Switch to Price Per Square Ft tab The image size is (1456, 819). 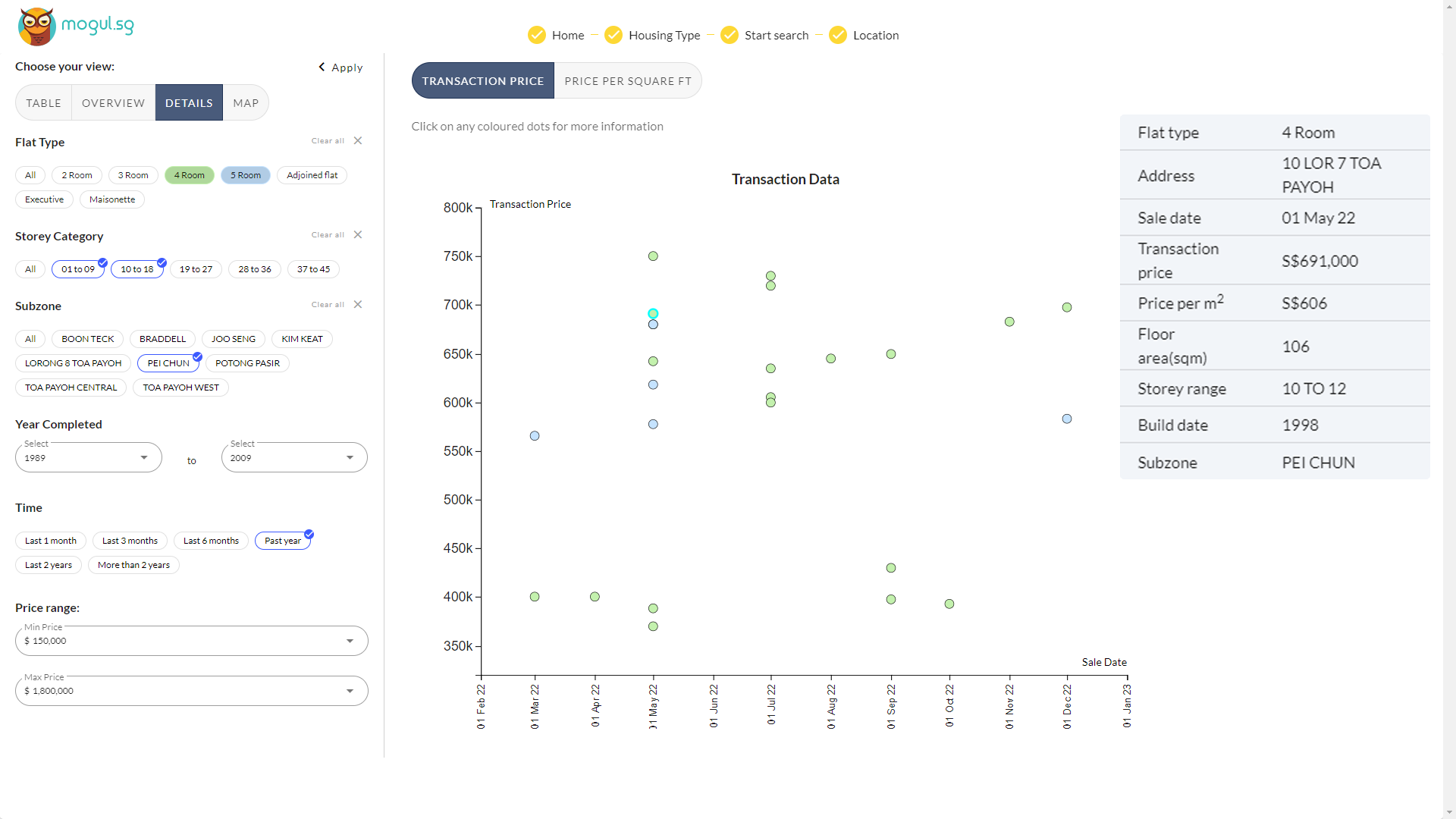(628, 81)
